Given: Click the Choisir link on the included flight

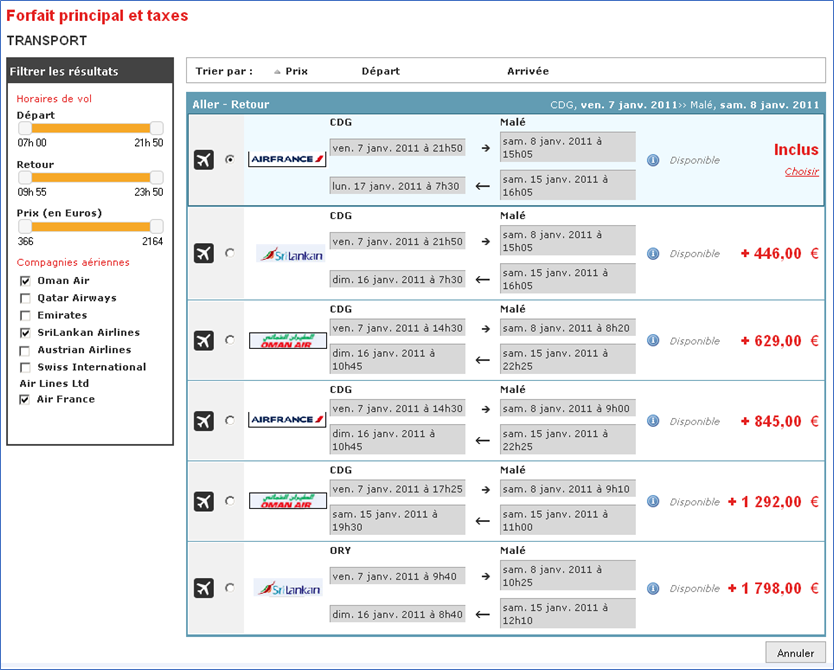Looking at the screenshot, I should tap(801, 172).
